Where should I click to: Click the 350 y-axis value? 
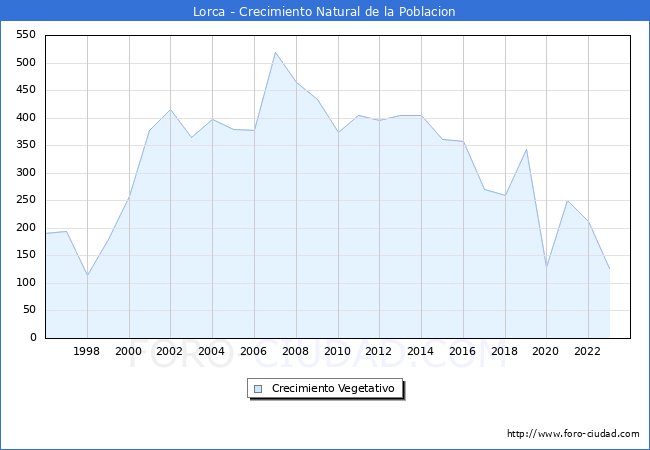tap(26, 145)
